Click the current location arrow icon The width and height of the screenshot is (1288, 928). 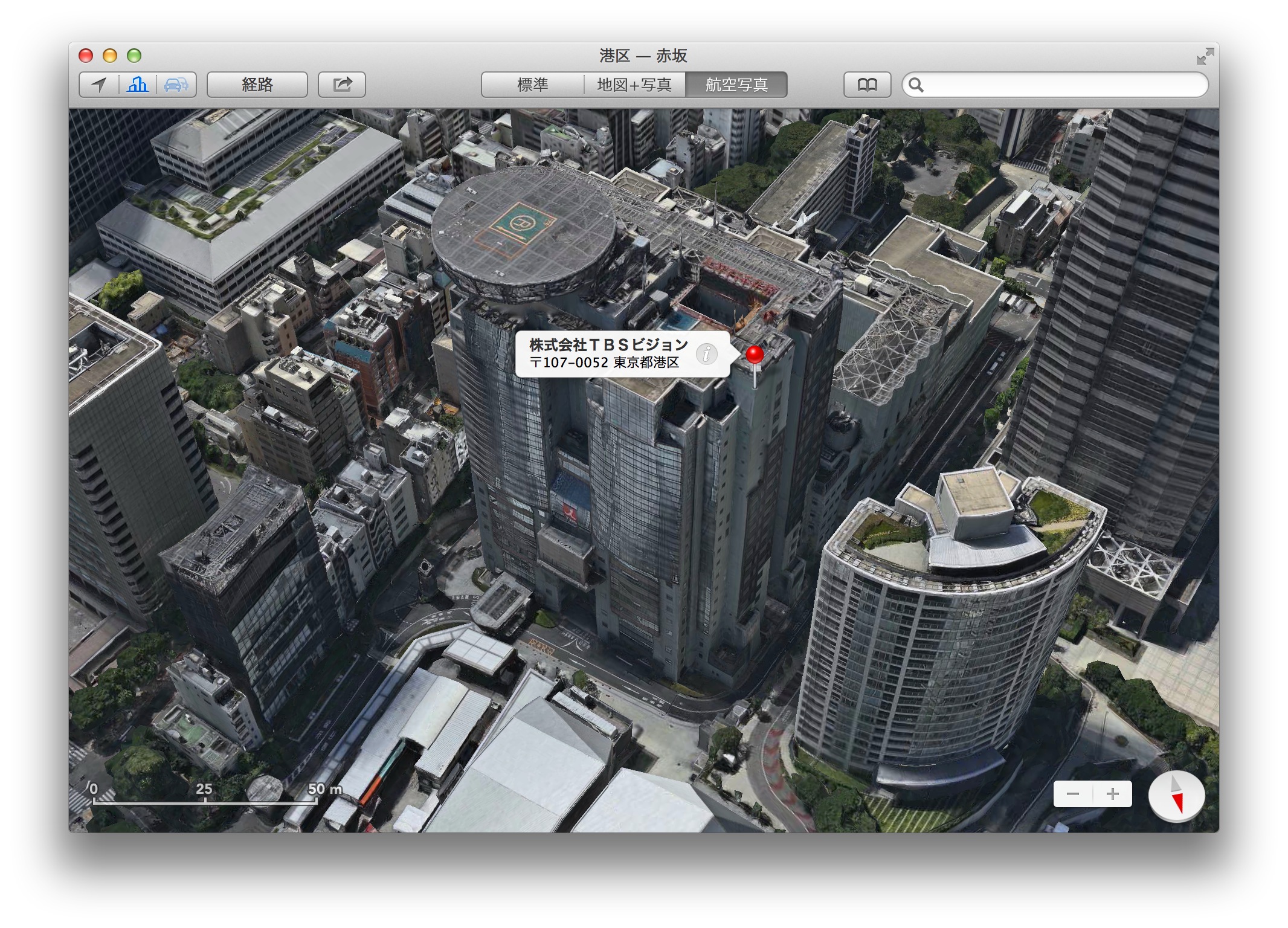coord(98,85)
